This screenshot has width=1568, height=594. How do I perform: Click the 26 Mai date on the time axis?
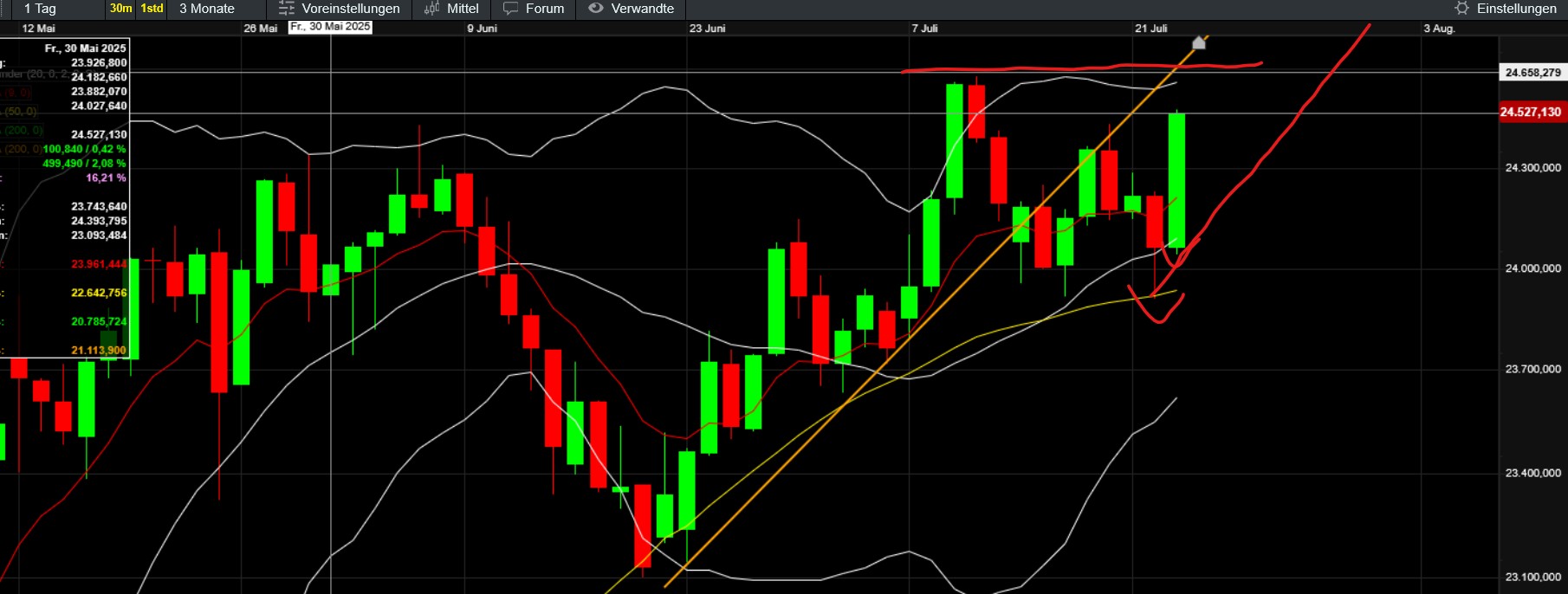[x=260, y=29]
